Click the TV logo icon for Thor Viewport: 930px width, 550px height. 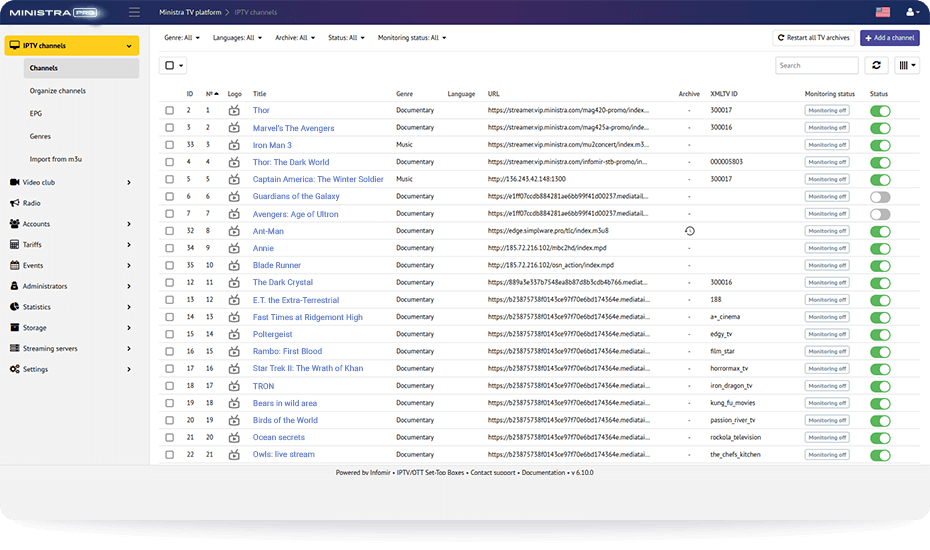234,111
